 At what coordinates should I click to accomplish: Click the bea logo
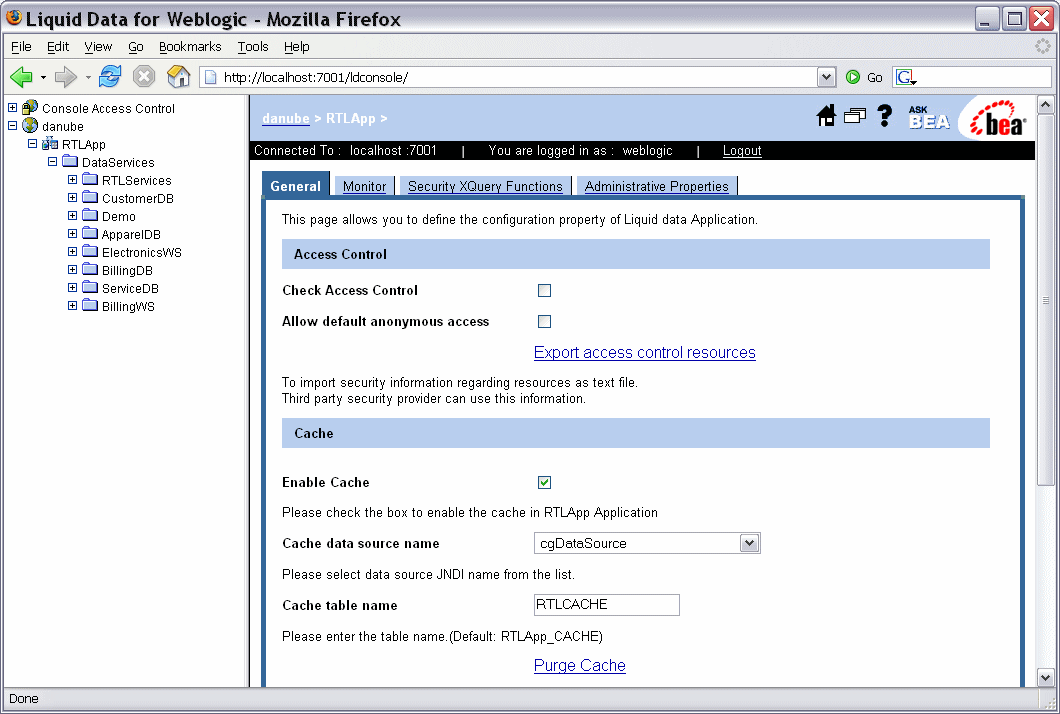(x=998, y=120)
